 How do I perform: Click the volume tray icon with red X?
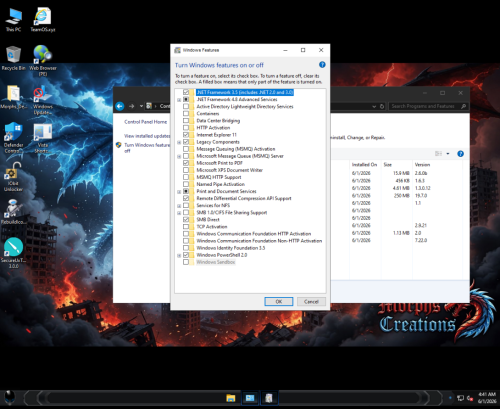coord(470,398)
